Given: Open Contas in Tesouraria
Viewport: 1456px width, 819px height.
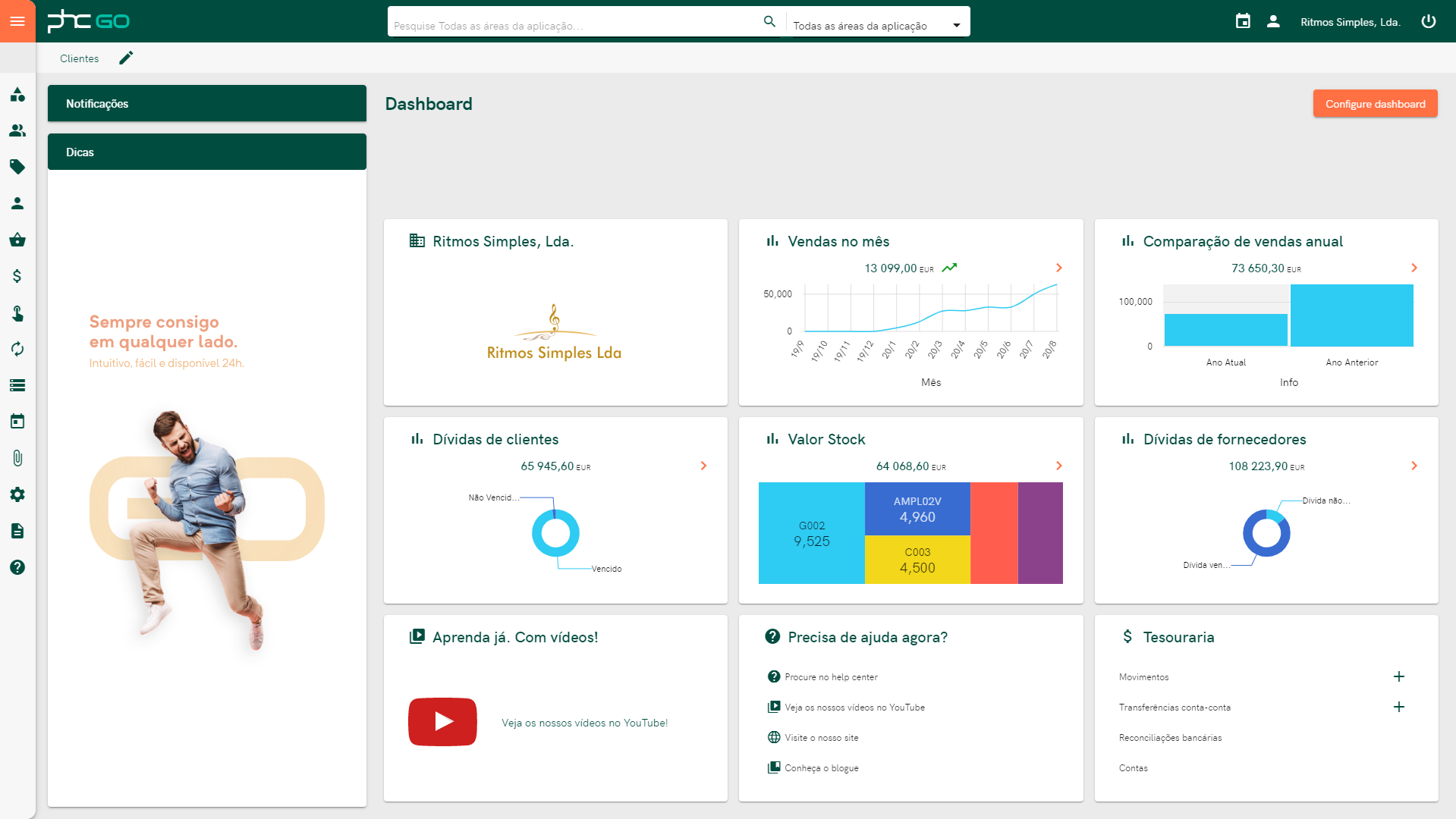Looking at the screenshot, I should click(1134, 768).
